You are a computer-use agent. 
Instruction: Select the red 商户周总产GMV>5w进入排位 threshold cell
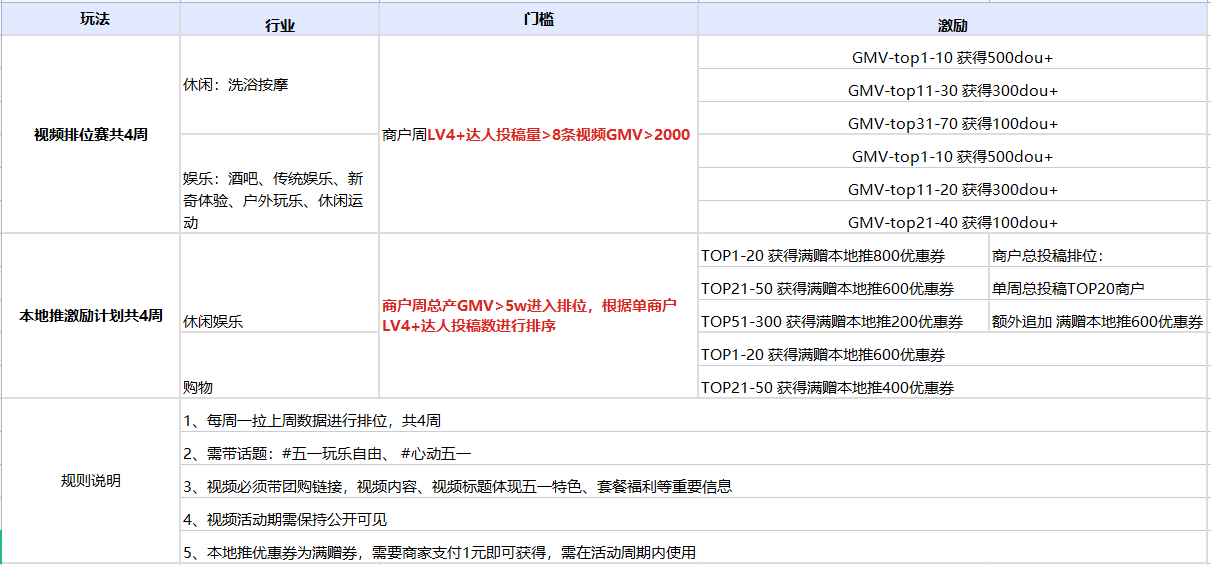pyautogui.click(x=538, y=316)
